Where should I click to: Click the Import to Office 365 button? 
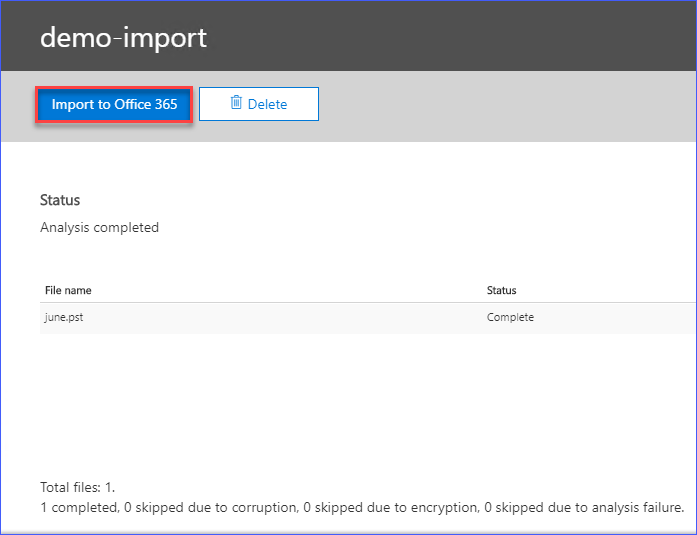point(114,104)
